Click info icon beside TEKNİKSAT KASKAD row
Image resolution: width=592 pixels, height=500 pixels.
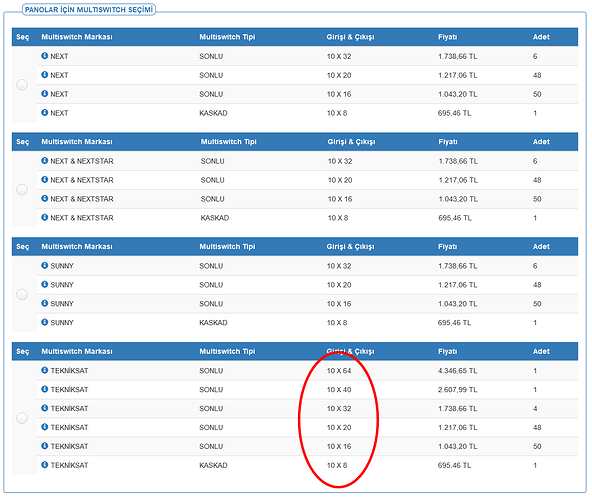coord(45,465)
